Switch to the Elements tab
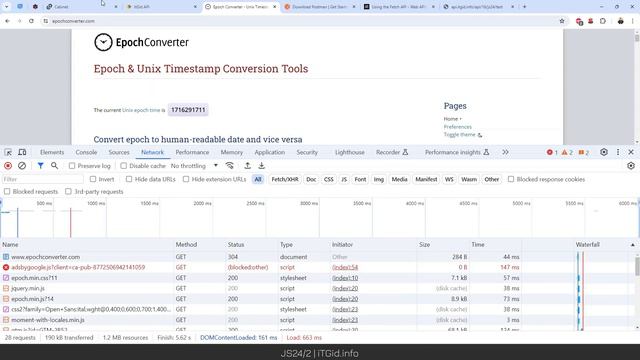 (x=52, y=152)
